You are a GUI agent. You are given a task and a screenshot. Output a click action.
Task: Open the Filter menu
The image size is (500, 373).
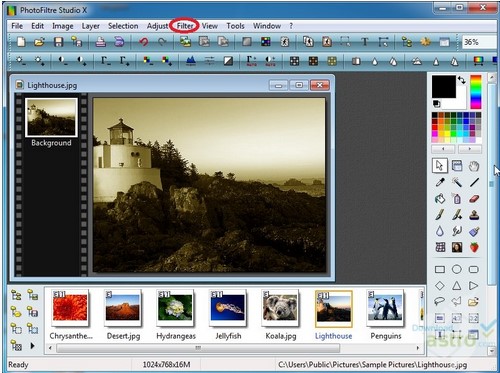pos(185,26)
